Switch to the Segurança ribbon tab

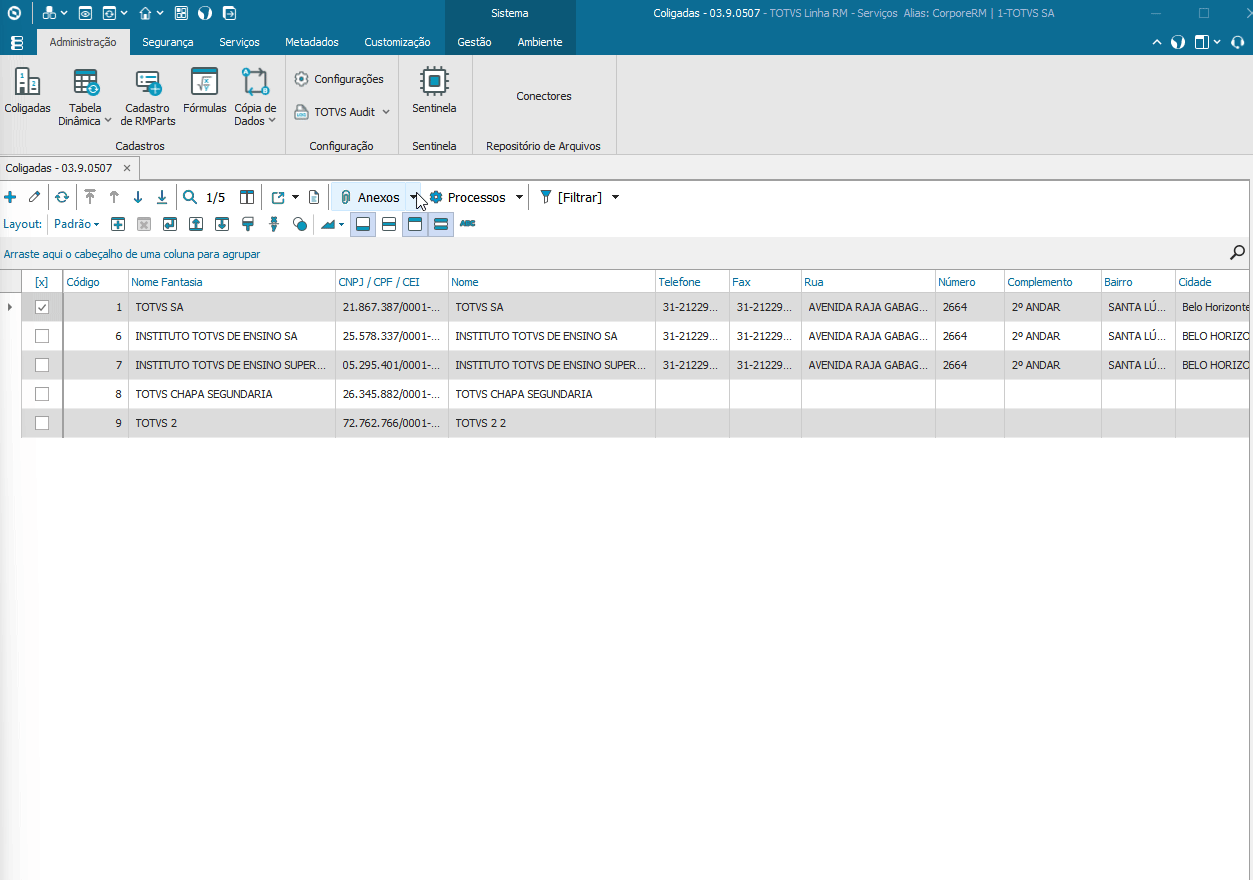(x=167, y=42)
